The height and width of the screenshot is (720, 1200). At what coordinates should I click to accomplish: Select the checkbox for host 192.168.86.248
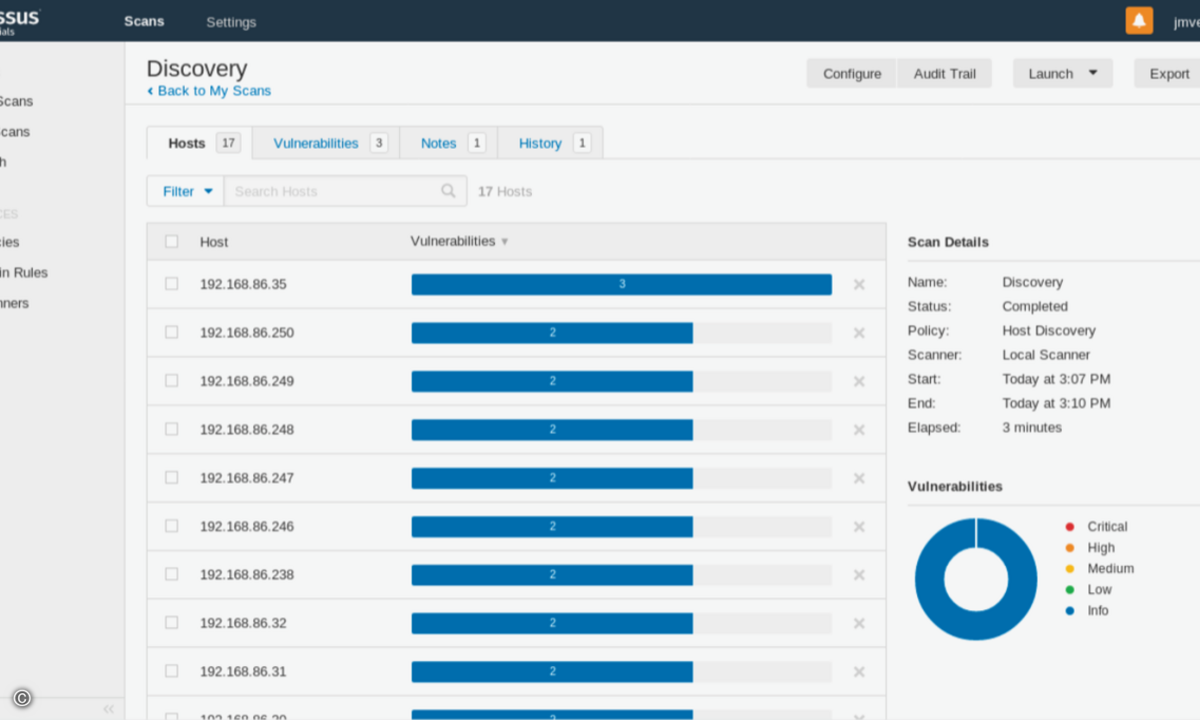click(171, 429)
